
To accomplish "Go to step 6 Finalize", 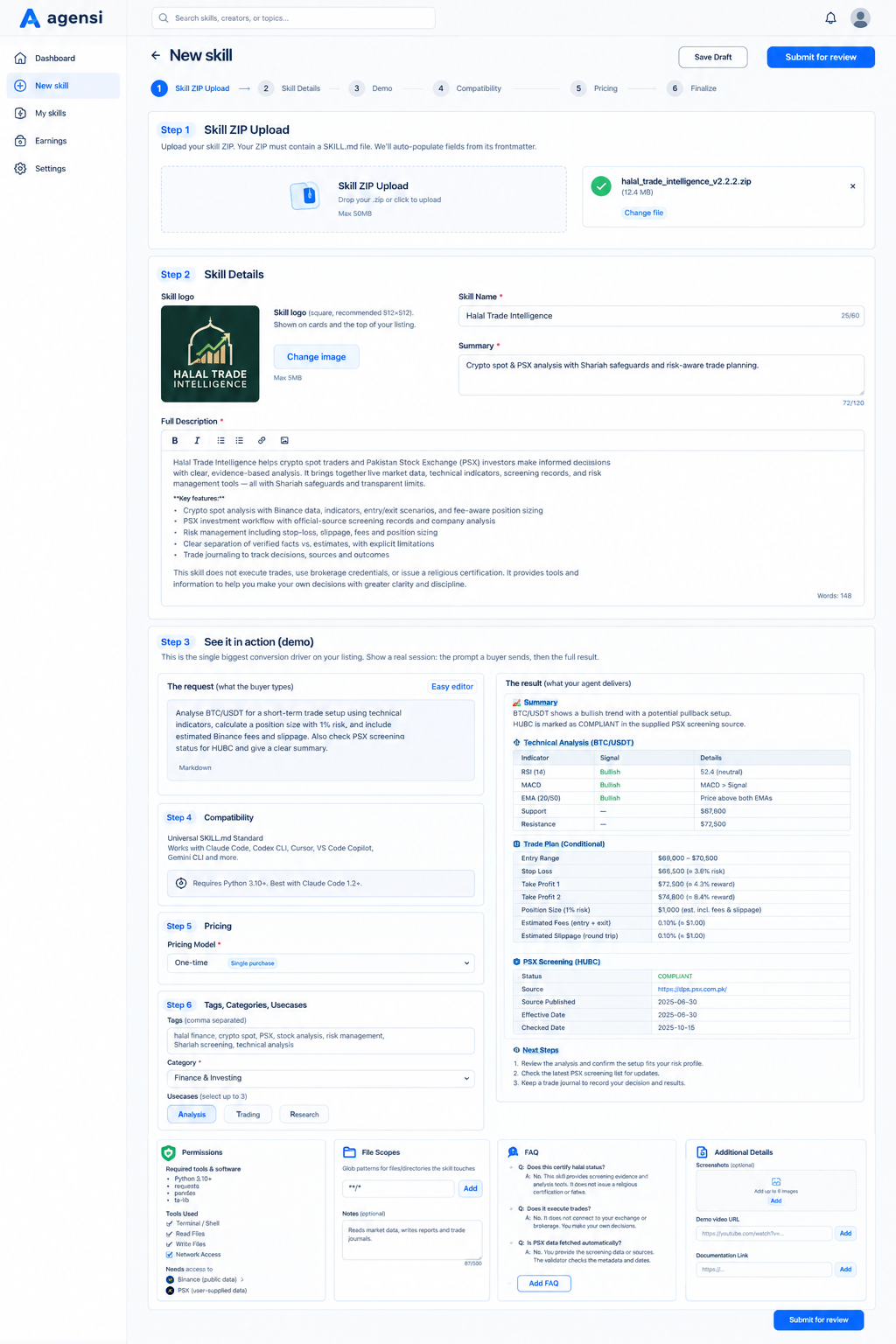I will click(692, 88).
